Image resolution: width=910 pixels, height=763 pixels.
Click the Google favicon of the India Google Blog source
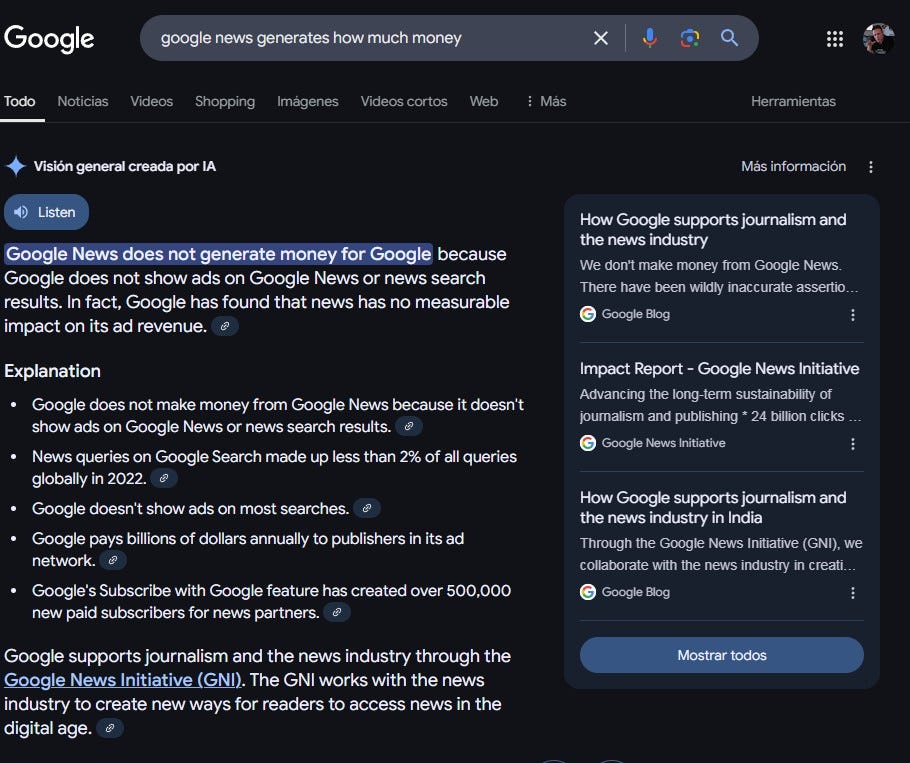(588, 592)
